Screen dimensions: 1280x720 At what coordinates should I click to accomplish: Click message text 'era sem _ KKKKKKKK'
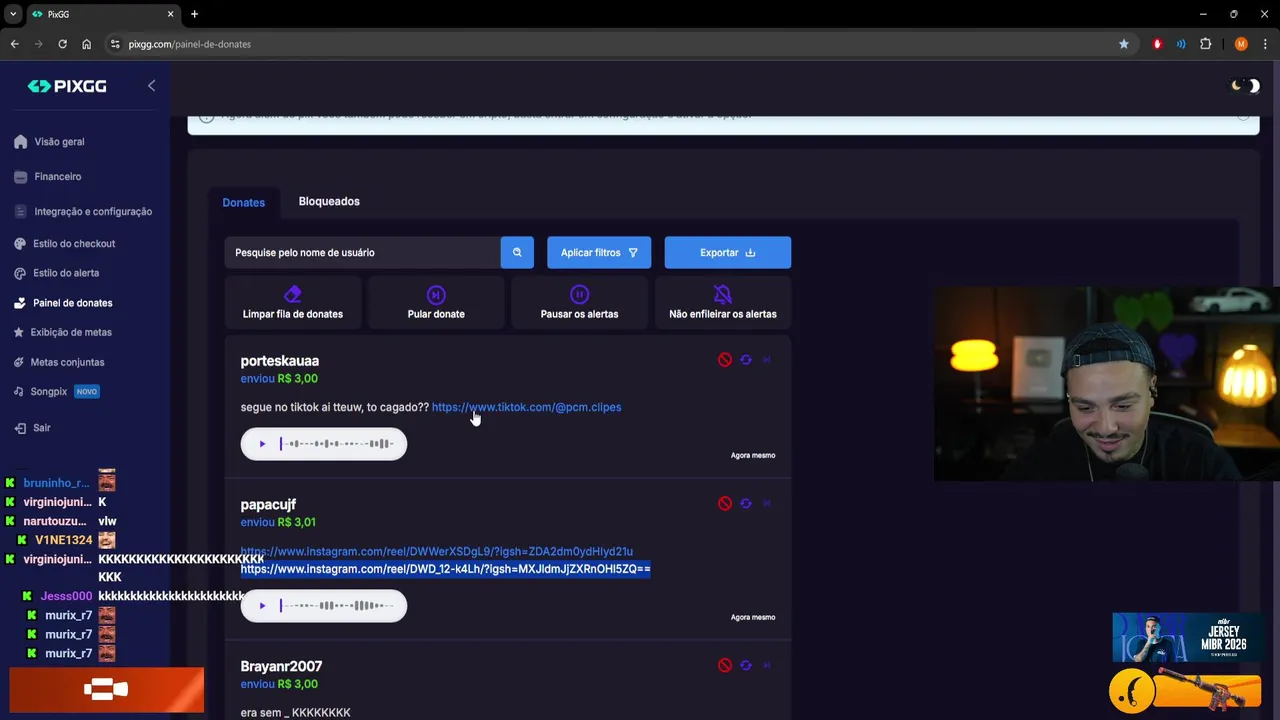pyautogui.click(x=296, y=713)
